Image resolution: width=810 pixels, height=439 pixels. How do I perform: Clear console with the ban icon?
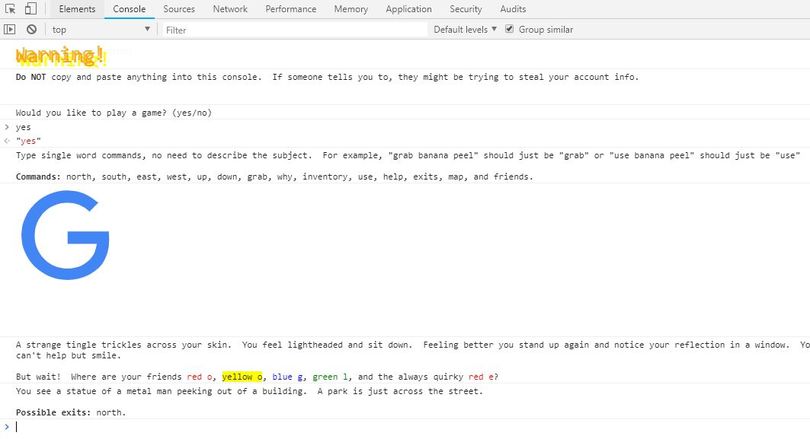click(32, 29)
